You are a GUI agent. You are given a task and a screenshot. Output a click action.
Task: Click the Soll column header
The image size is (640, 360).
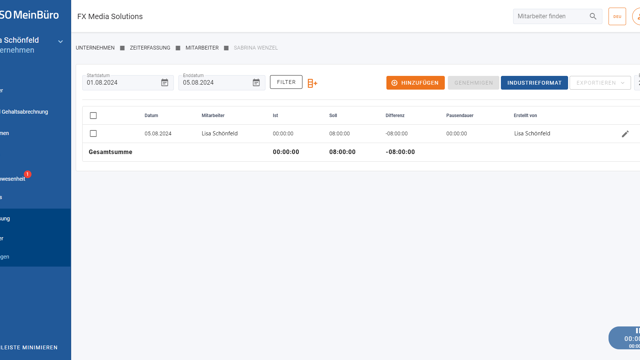333,116
